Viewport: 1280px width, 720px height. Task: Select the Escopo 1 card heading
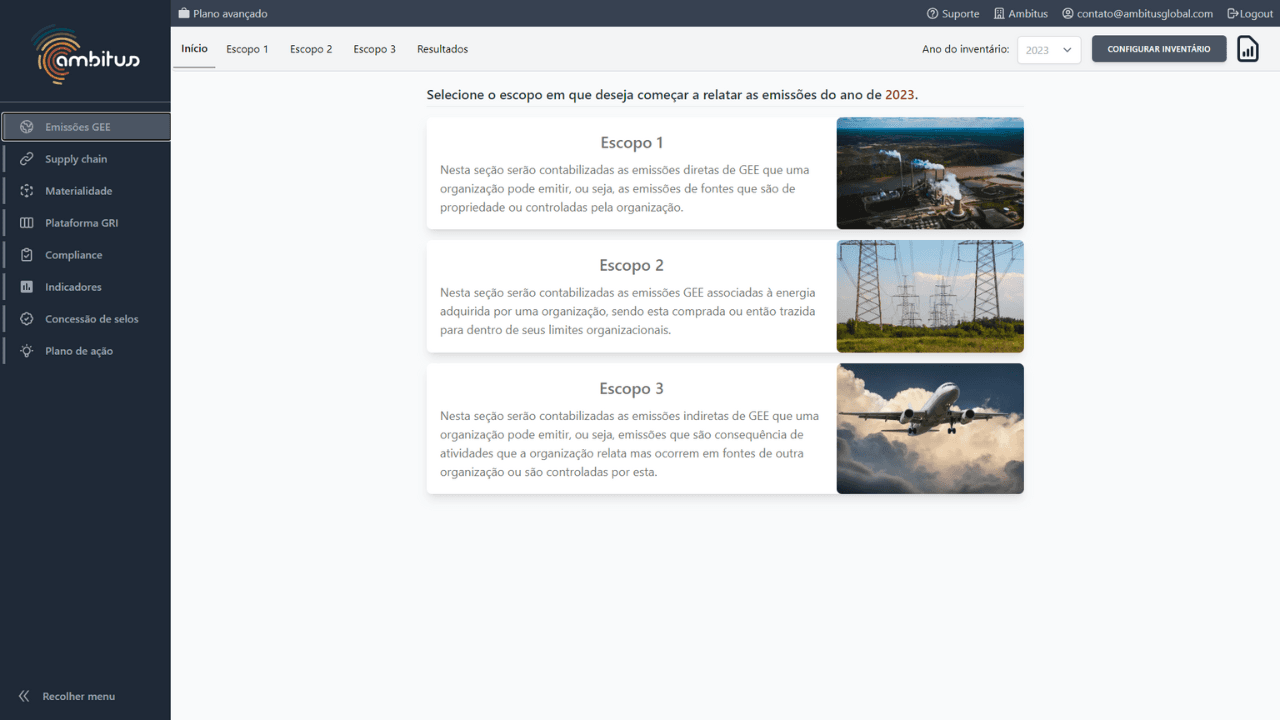coord(631,142)
